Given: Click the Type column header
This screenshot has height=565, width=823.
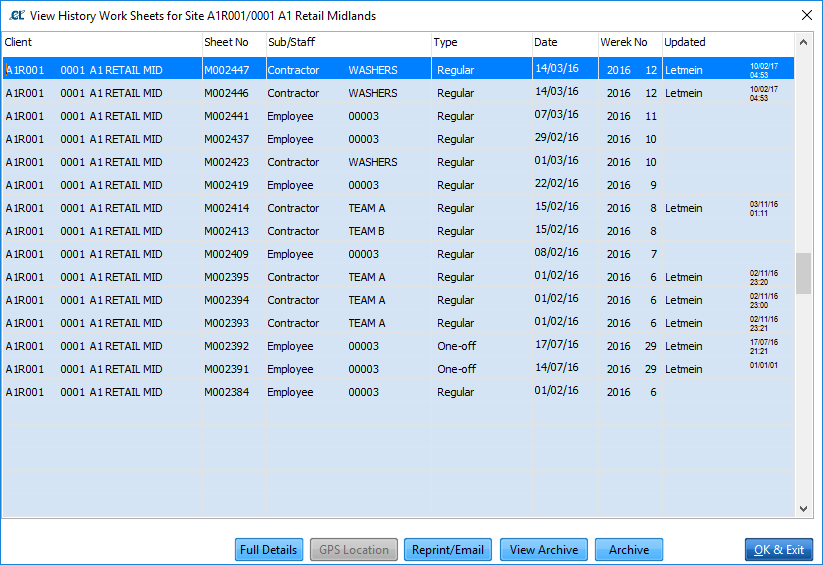Looking at the screenshot, I should coord(482,42).
